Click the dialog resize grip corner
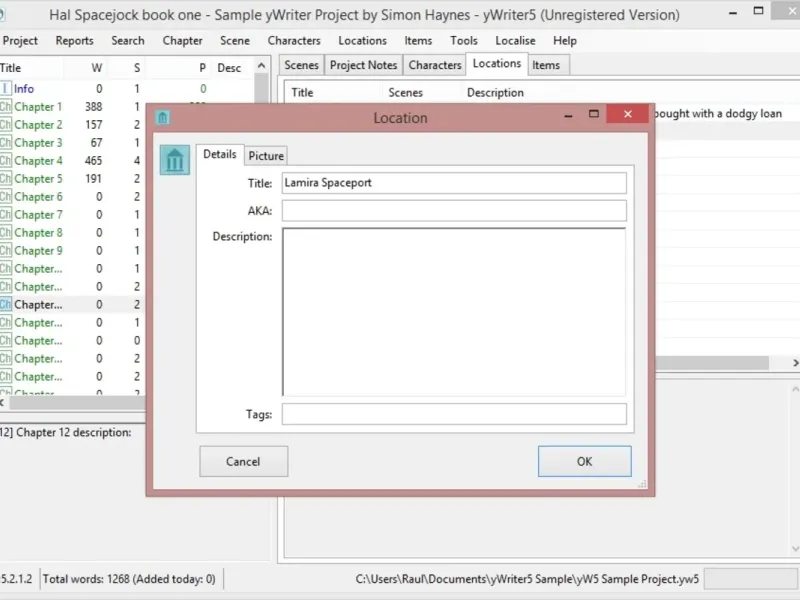Viewport: 800px width, 600px height. 642,484
